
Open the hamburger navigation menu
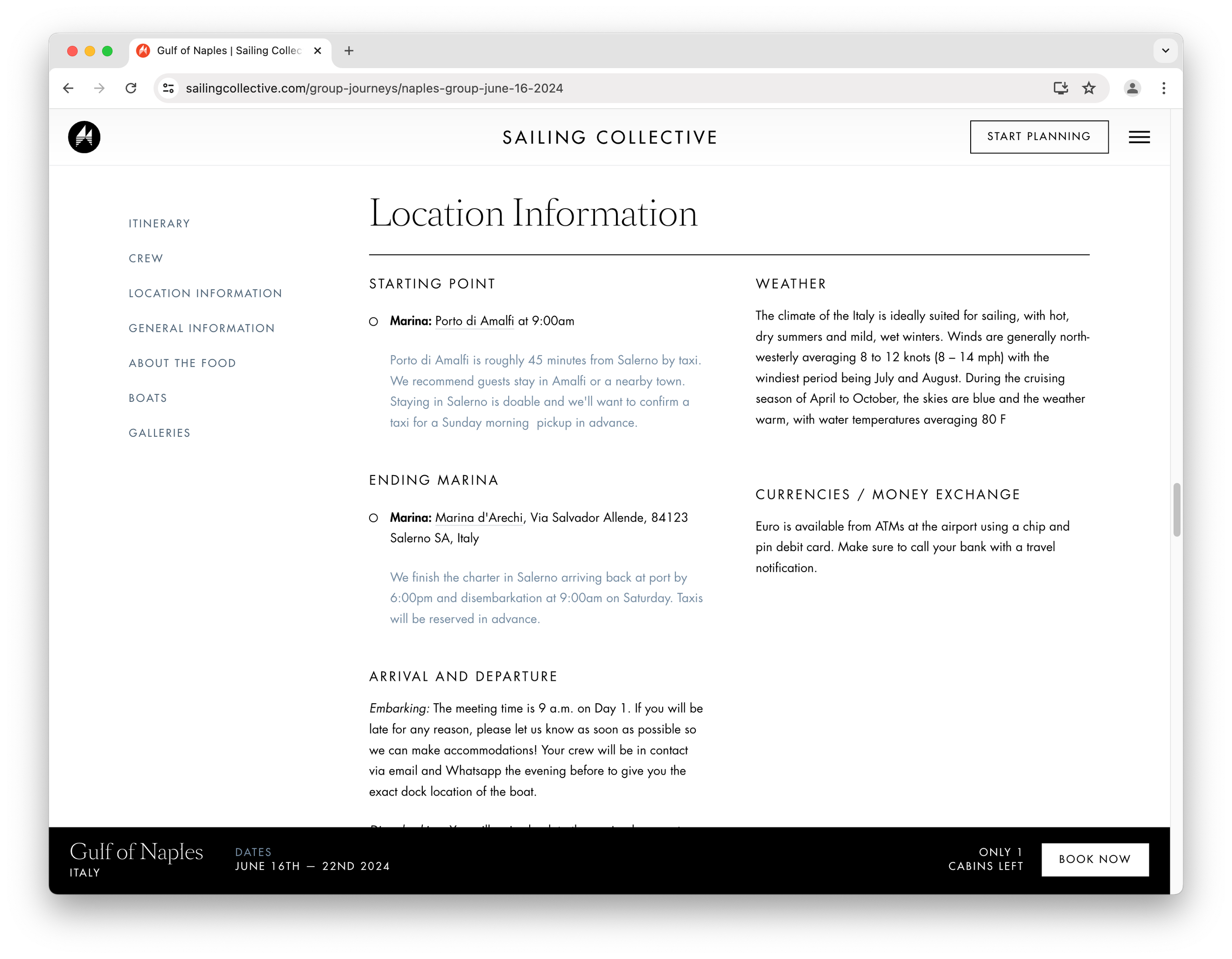click(x=1139, y=137)
